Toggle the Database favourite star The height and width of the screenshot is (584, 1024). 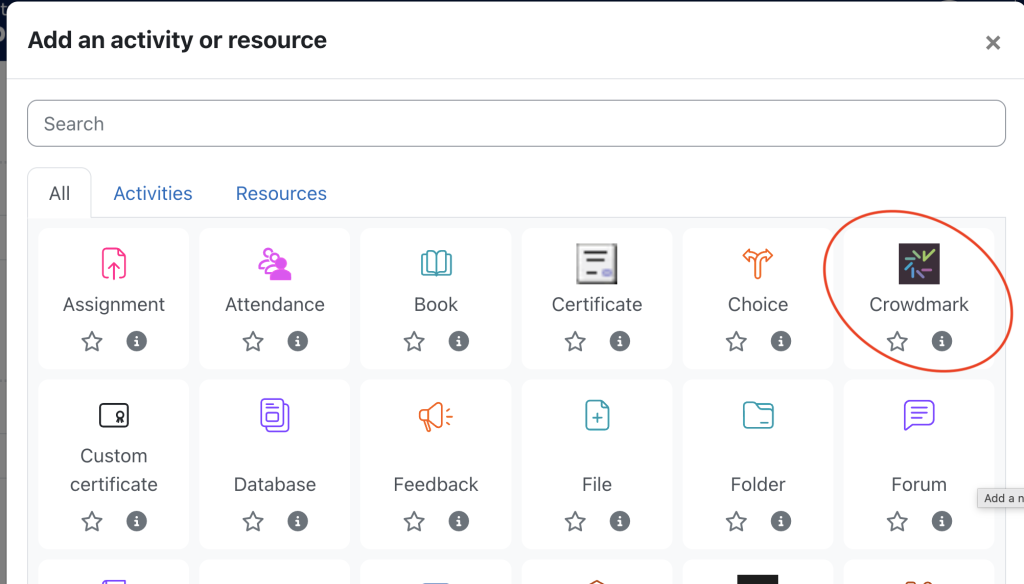coord(253,521)
